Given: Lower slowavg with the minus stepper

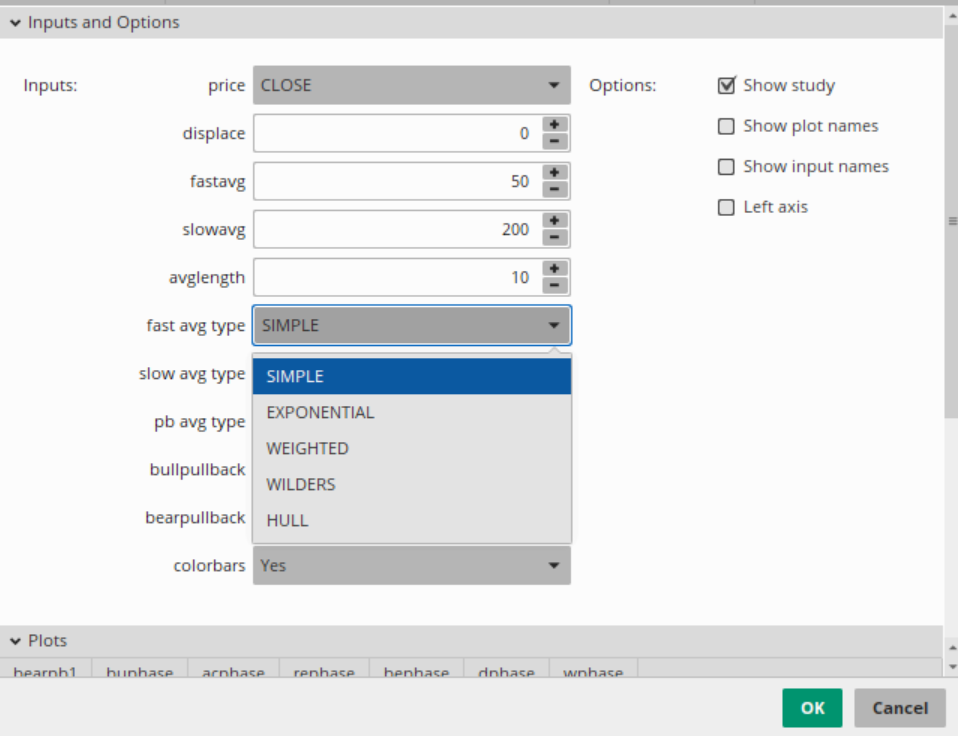Looking at the screenshot, I should click(555, 238).
